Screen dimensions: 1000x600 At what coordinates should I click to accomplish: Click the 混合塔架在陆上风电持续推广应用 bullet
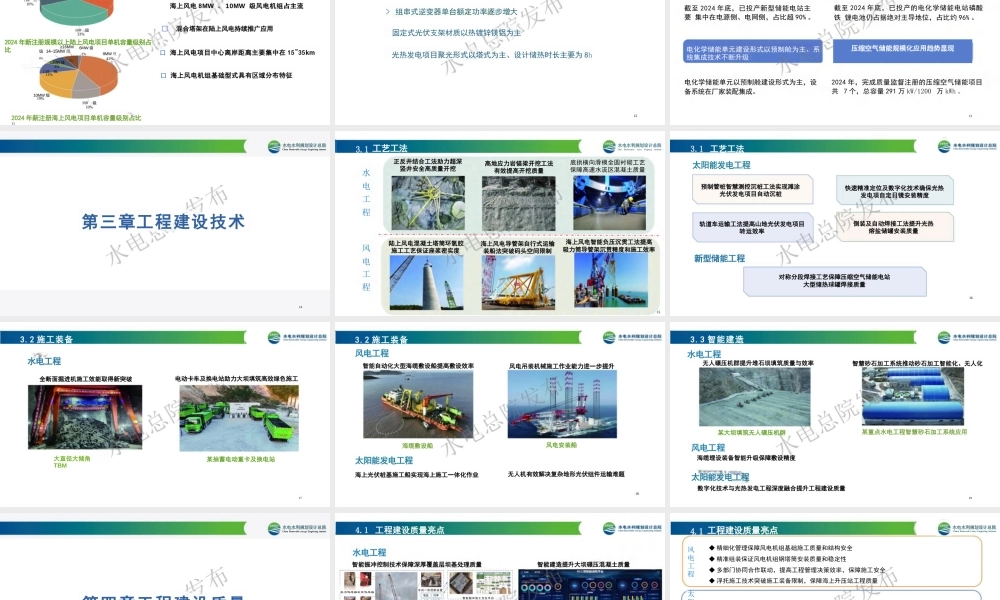224,29
